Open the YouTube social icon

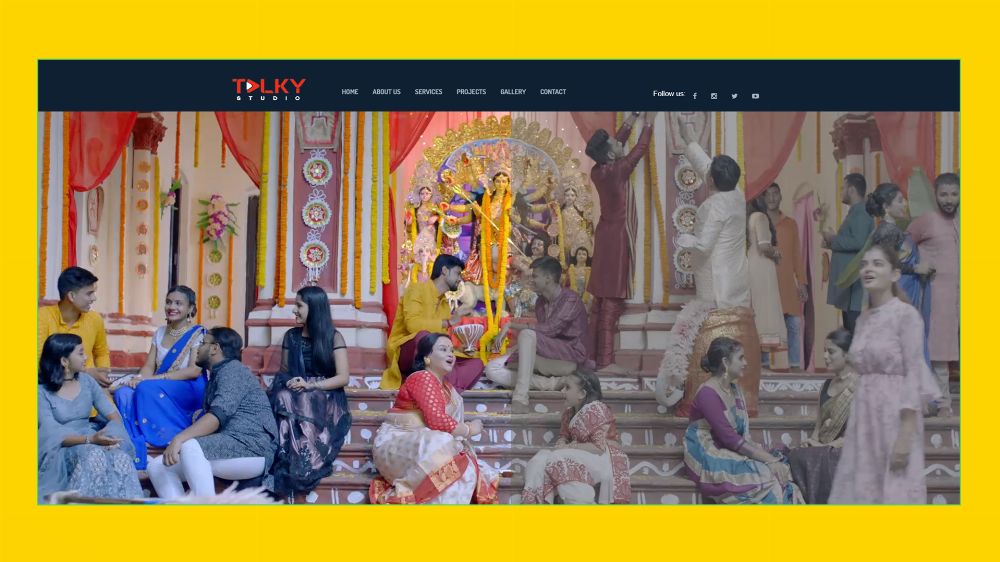point(755,96)
